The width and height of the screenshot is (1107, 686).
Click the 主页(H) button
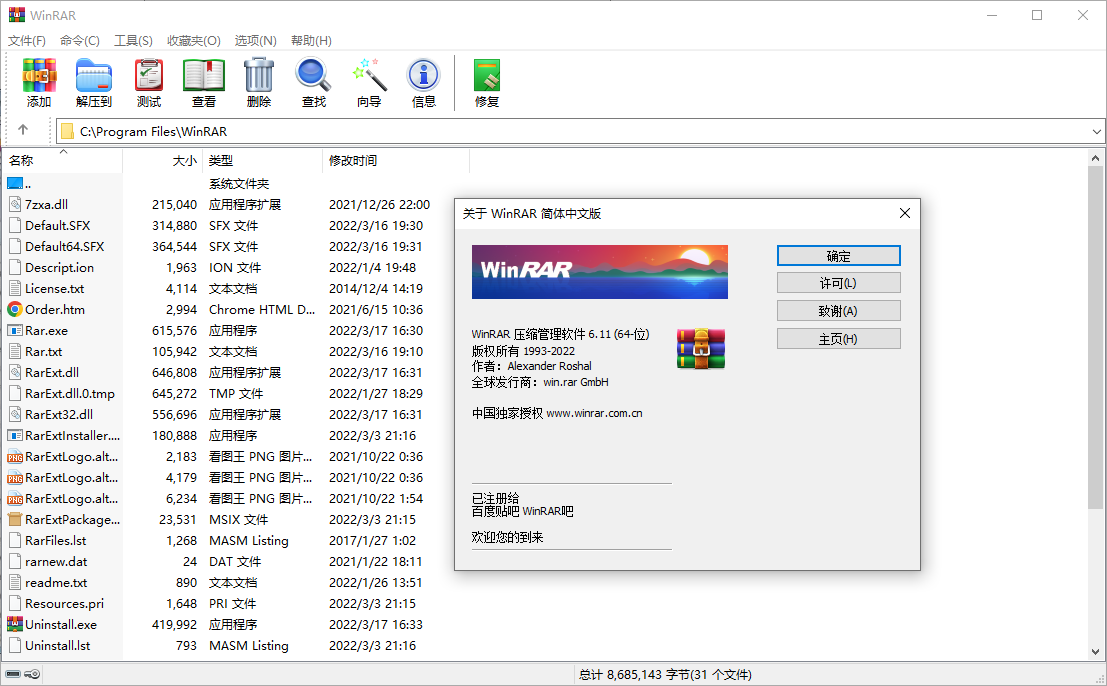839,339
